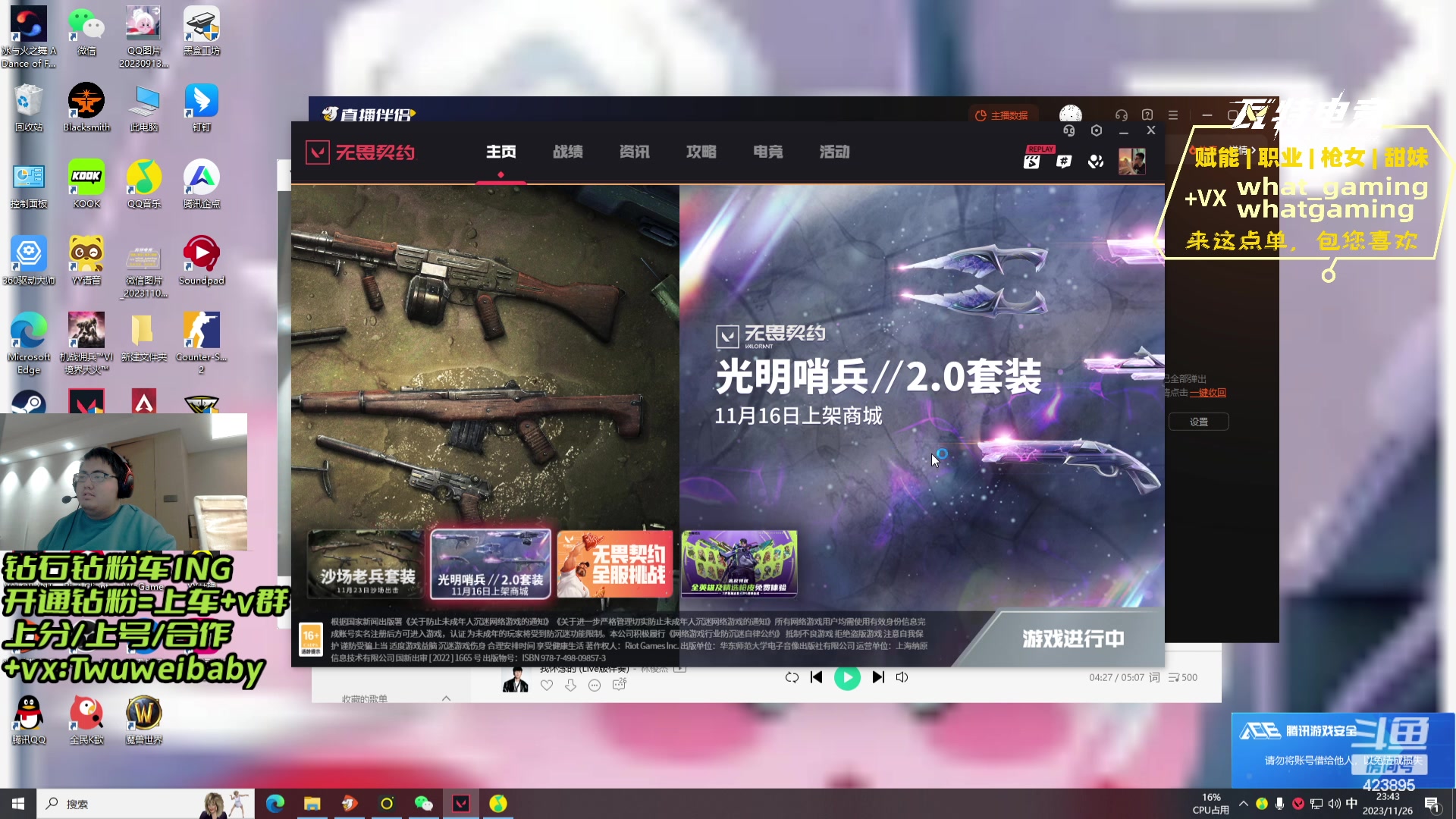Click the 游戏进行中 button
Screen dimensions: 1456x819
coord(1073,639)
